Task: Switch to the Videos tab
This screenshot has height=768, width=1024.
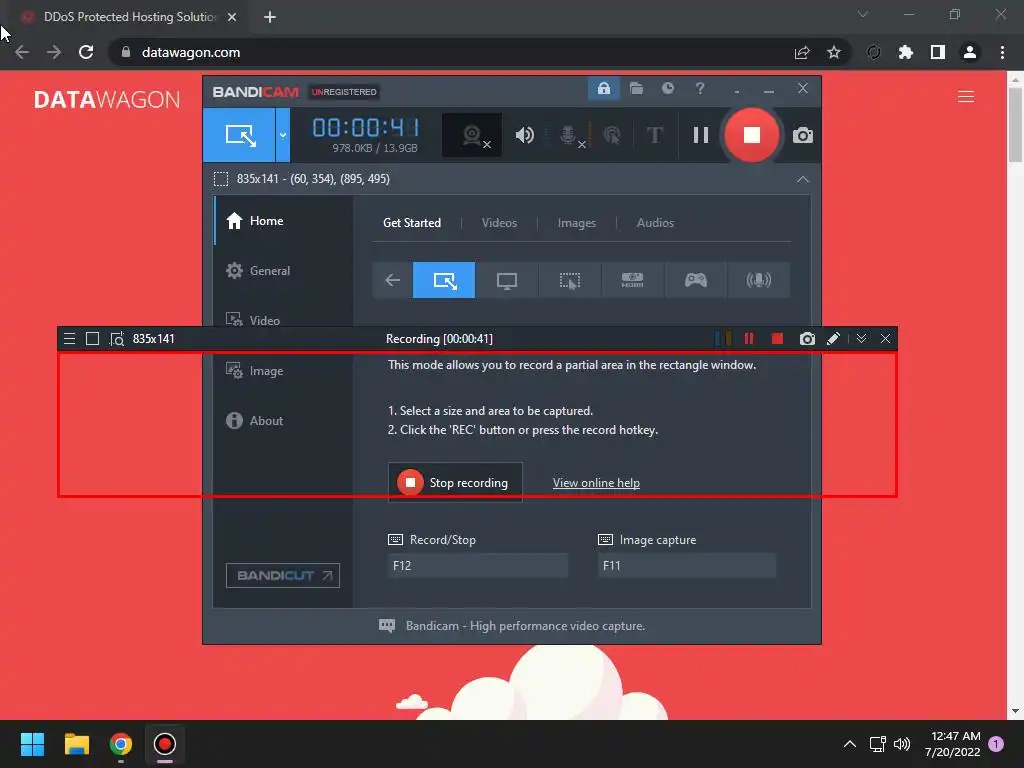Action: pos(499,223)
